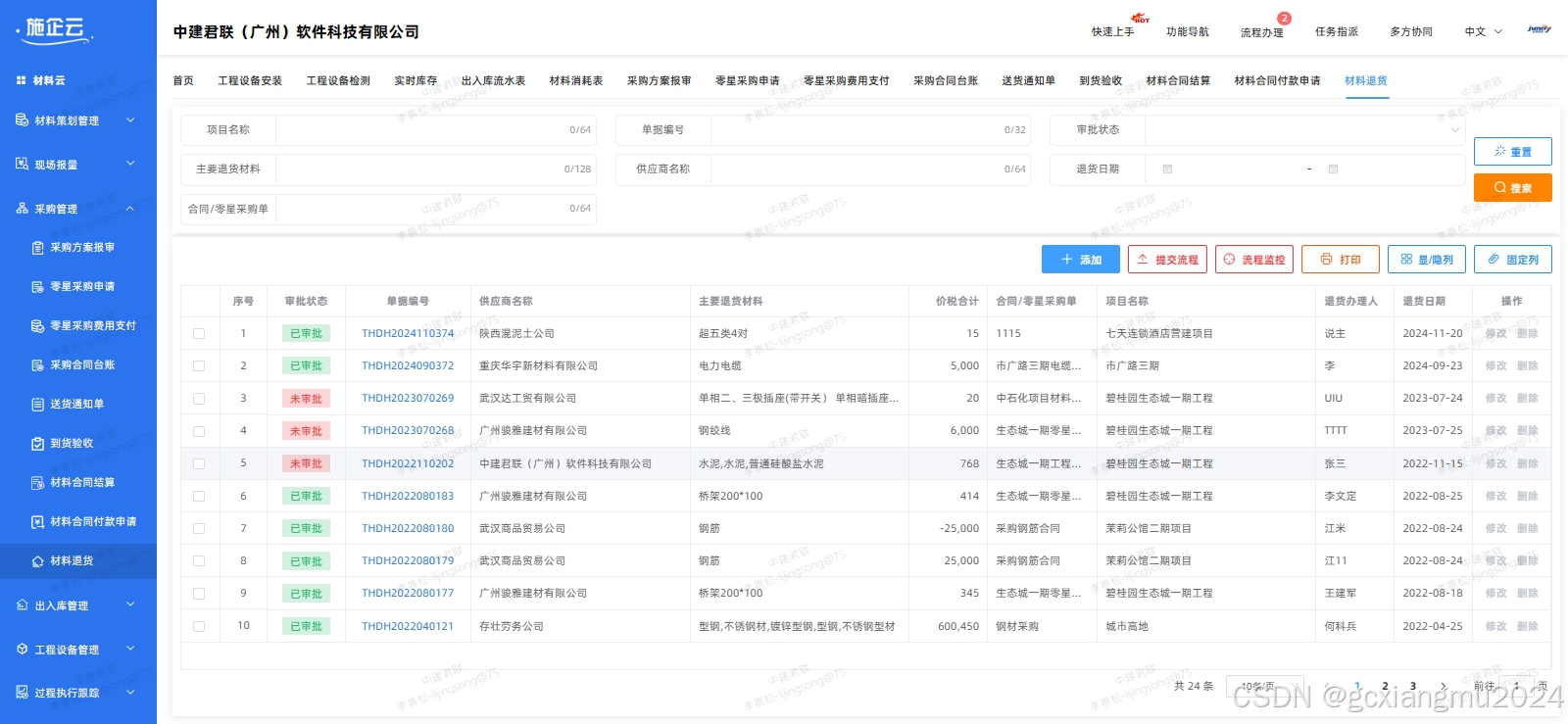Click the 采购管理 sidebar icon
The height and width of the screenshot is (724, 1568).
point(22,208)
